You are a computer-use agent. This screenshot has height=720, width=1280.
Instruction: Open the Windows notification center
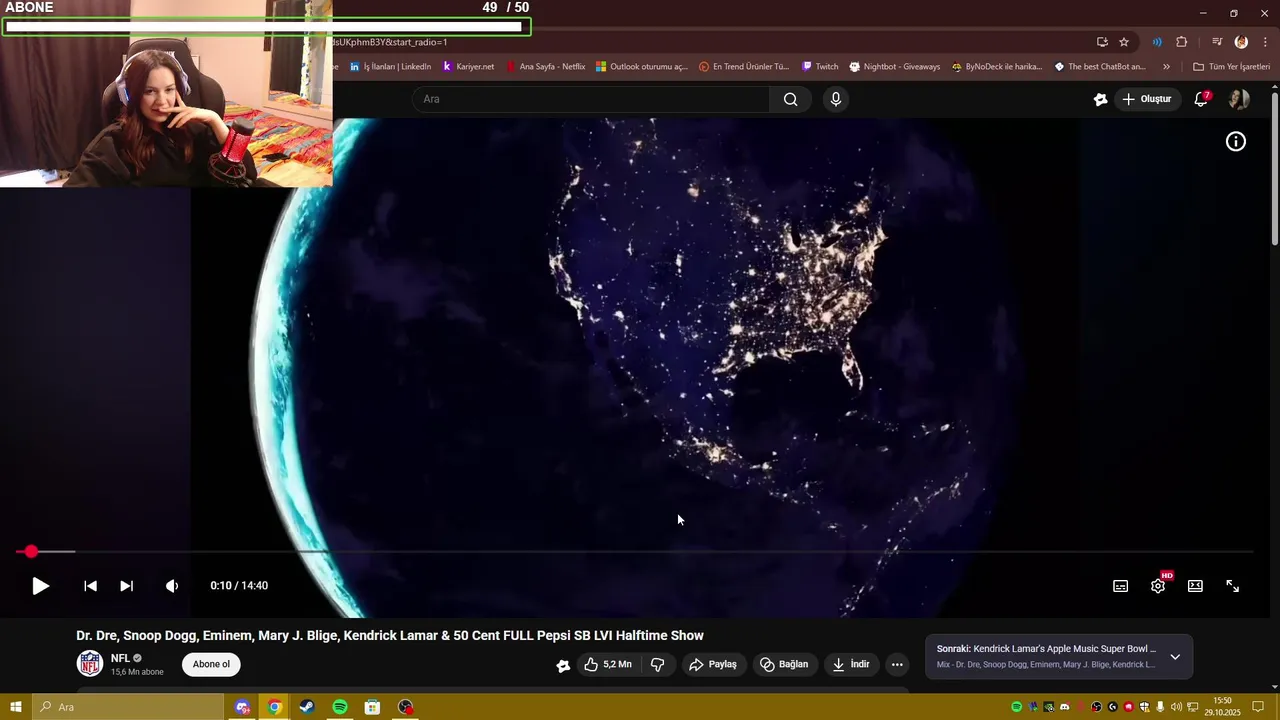[1258, 707]
